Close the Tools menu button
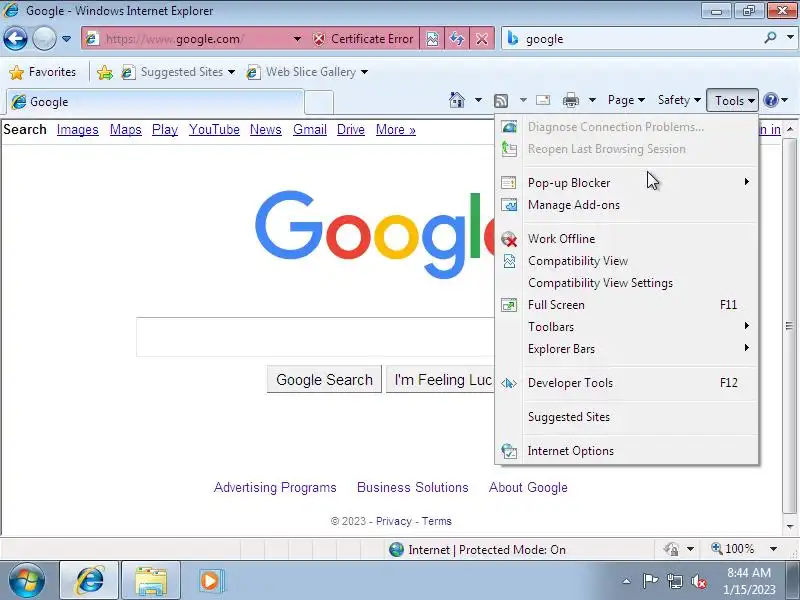The height and width of the screenshot is (600, 800). (x=733, y=101)
